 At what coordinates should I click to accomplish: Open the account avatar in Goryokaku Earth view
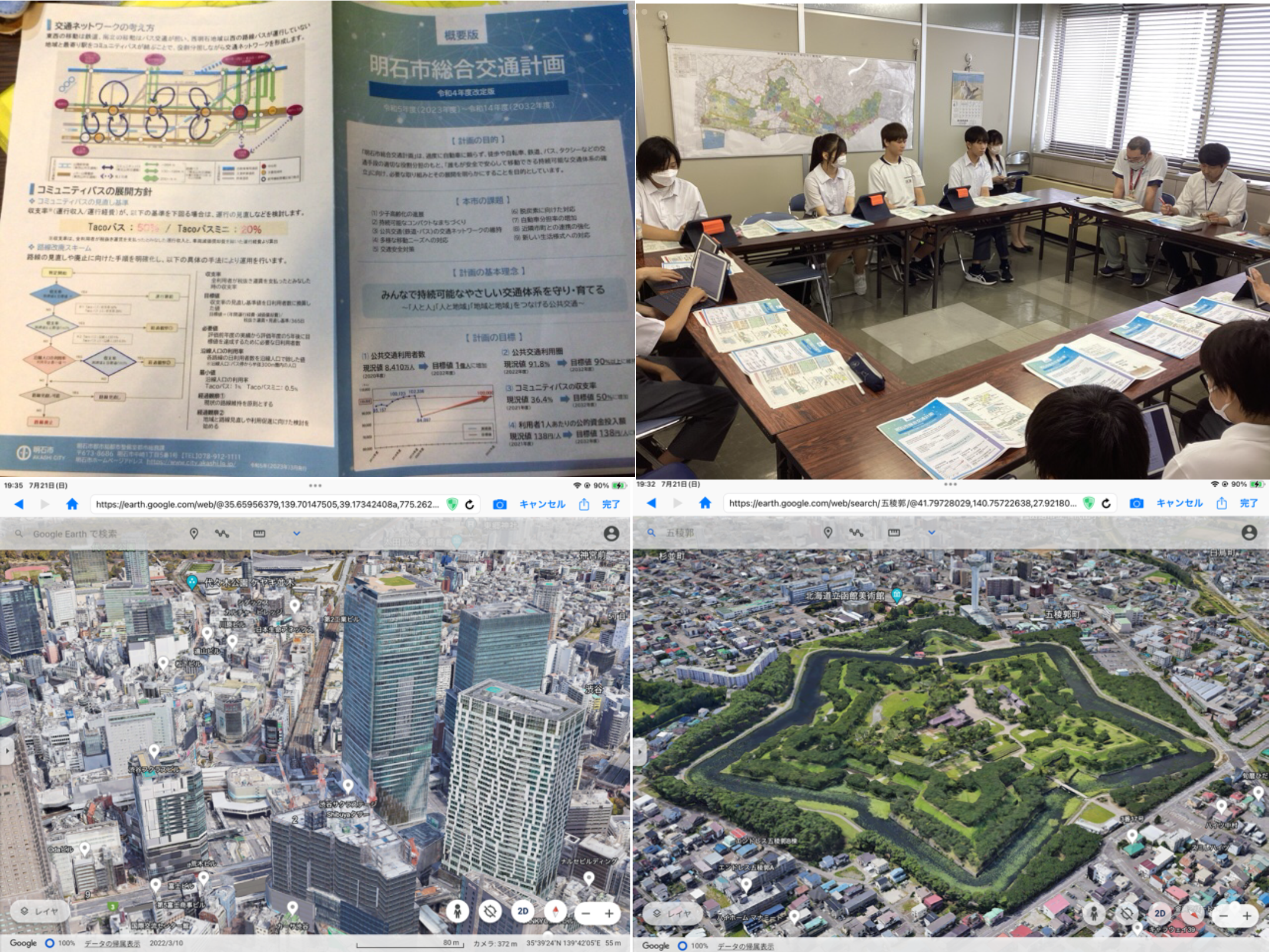(1249, 532)
